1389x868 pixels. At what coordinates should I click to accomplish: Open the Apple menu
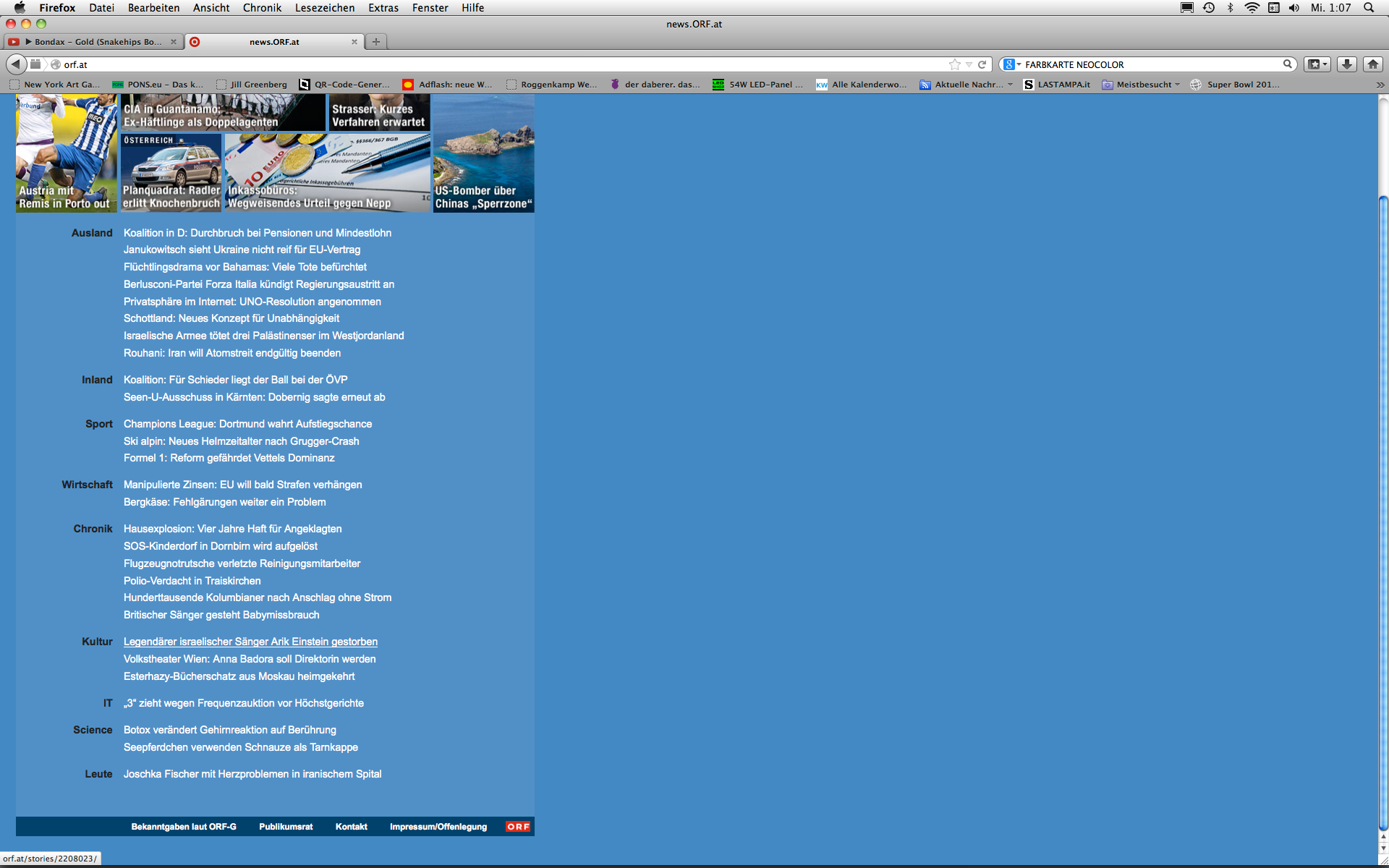pos(20,8)
